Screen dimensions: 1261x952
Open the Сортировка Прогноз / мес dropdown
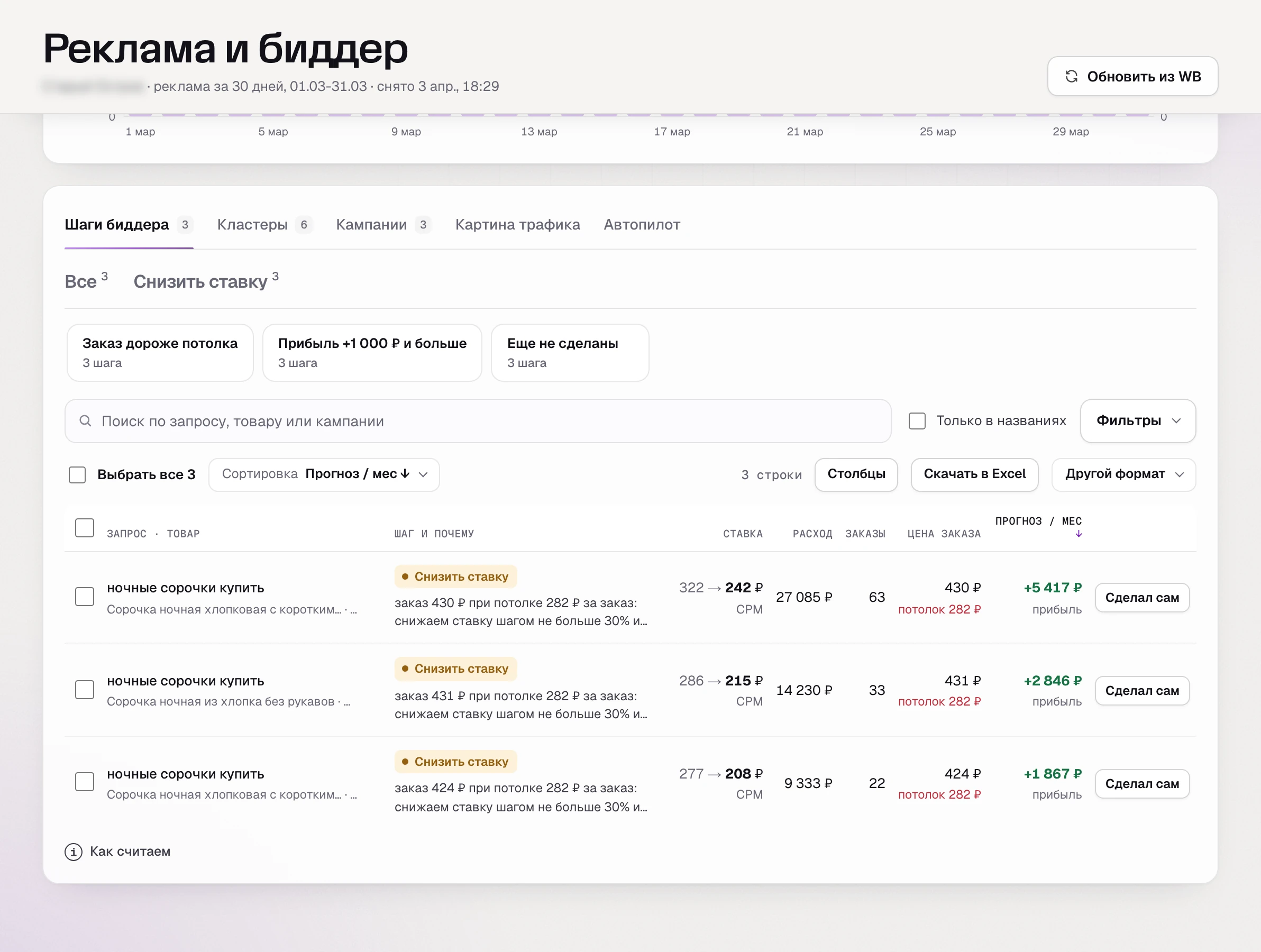324,474
